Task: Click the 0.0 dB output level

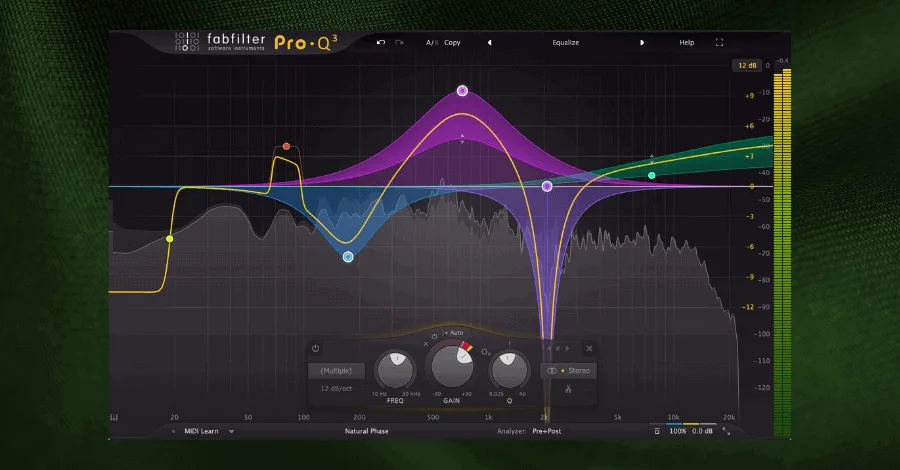Action: pyautogui.click(x=702, y=431)
